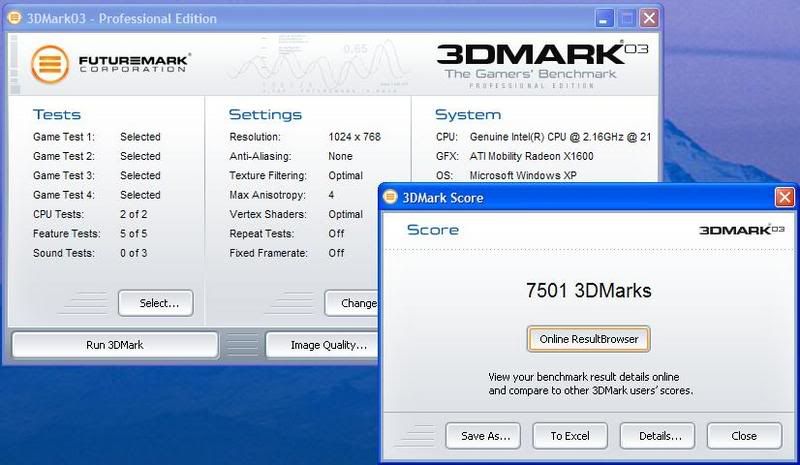This screenshot has height=465, width=800.
Task: Click the Texture Filtering value Optimal
Action: pyautogui.click(x=345, y=176)
